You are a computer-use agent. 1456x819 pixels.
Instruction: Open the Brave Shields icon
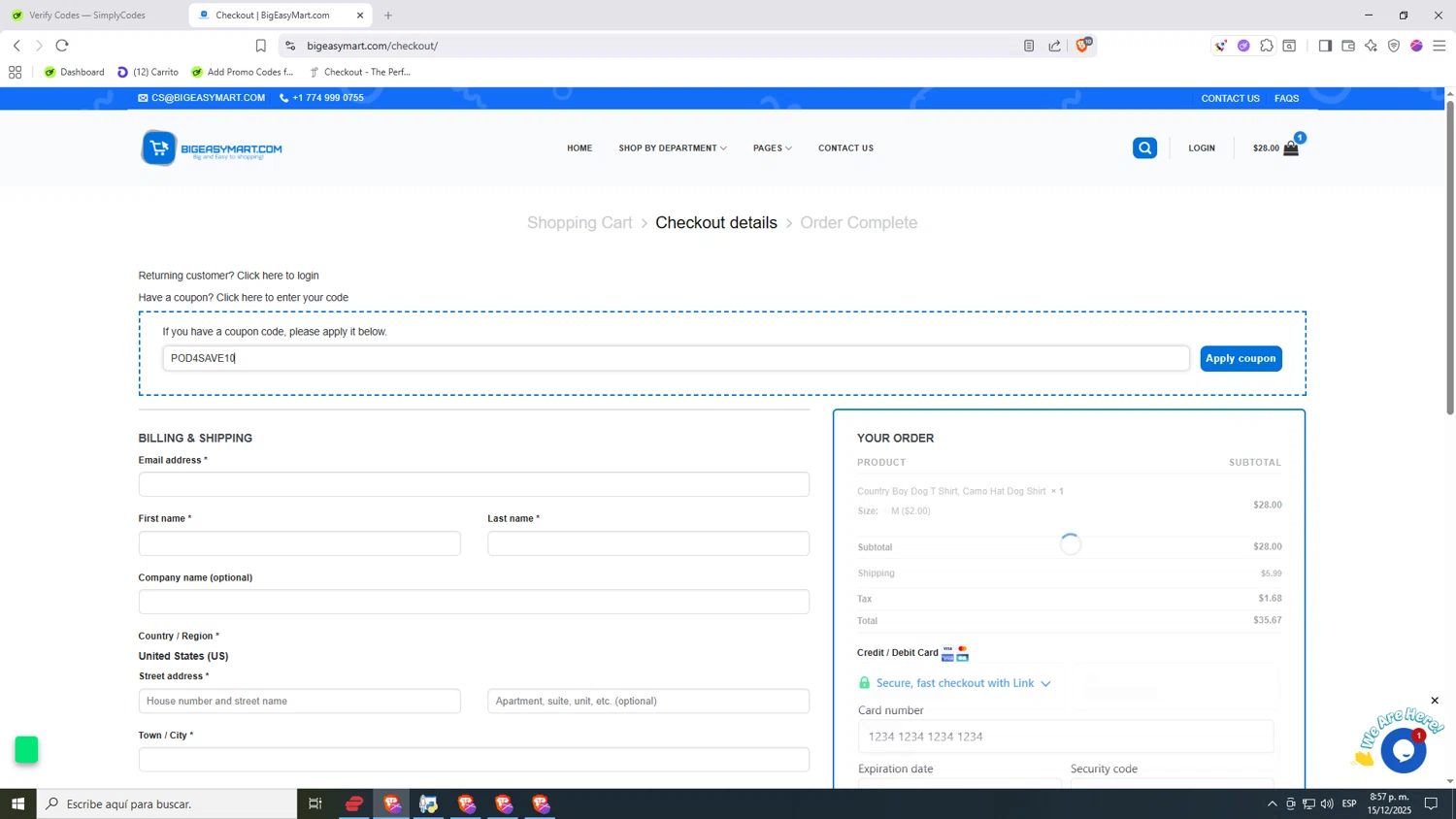[1083, 45]
